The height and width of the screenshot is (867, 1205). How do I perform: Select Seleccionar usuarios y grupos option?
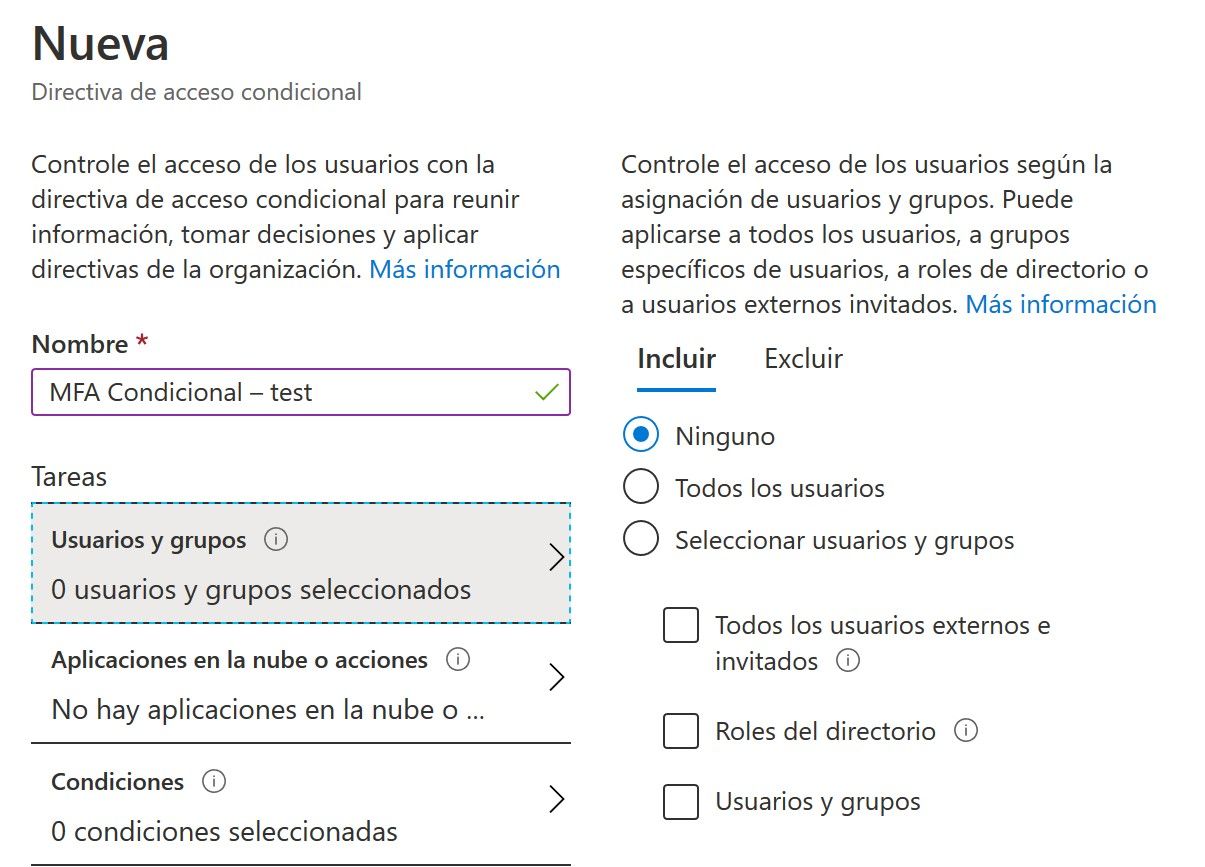tap(640, 538)
